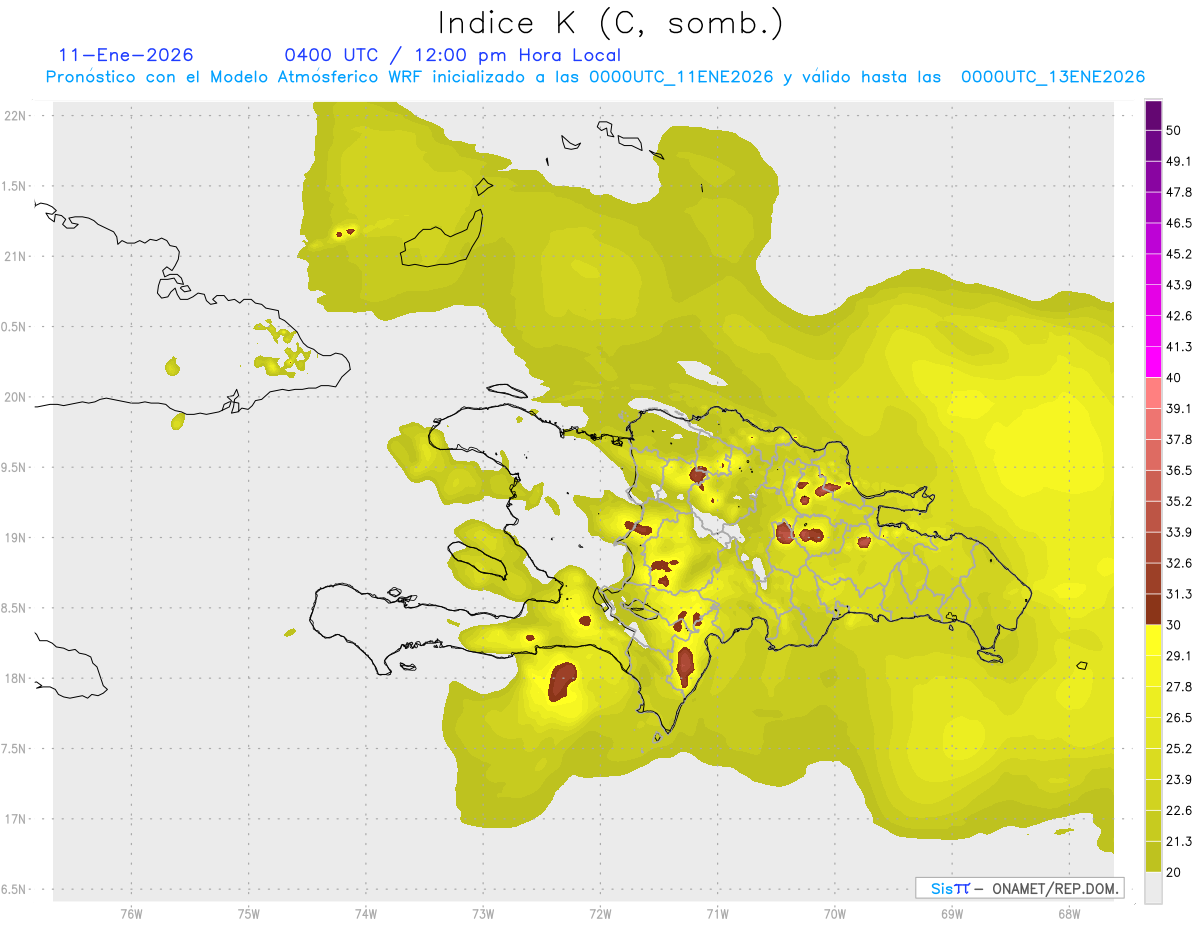Click the latitude label '18N'
Viewport: 1200px width, 927px height.
pyautogui.click(x=16, y=678)
